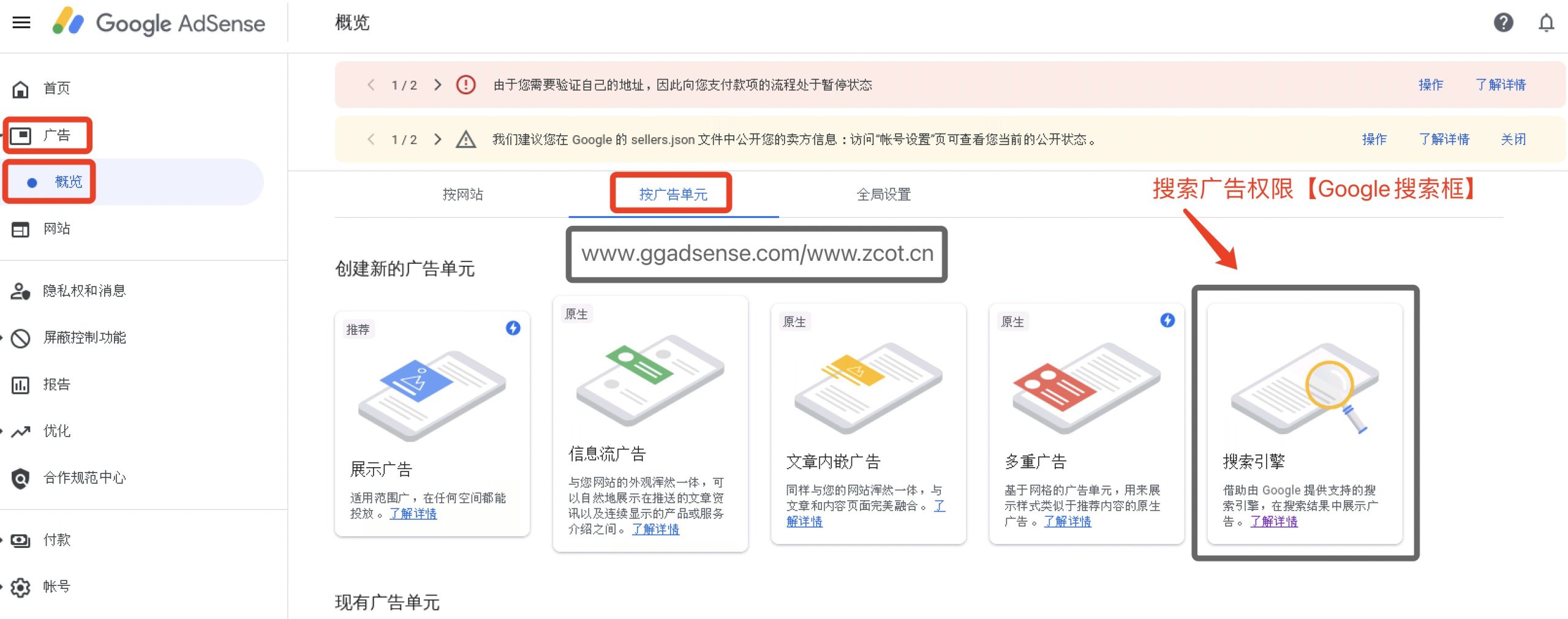Open the notifications bell
The image size is (1568, 619).
pos(1547,23)
